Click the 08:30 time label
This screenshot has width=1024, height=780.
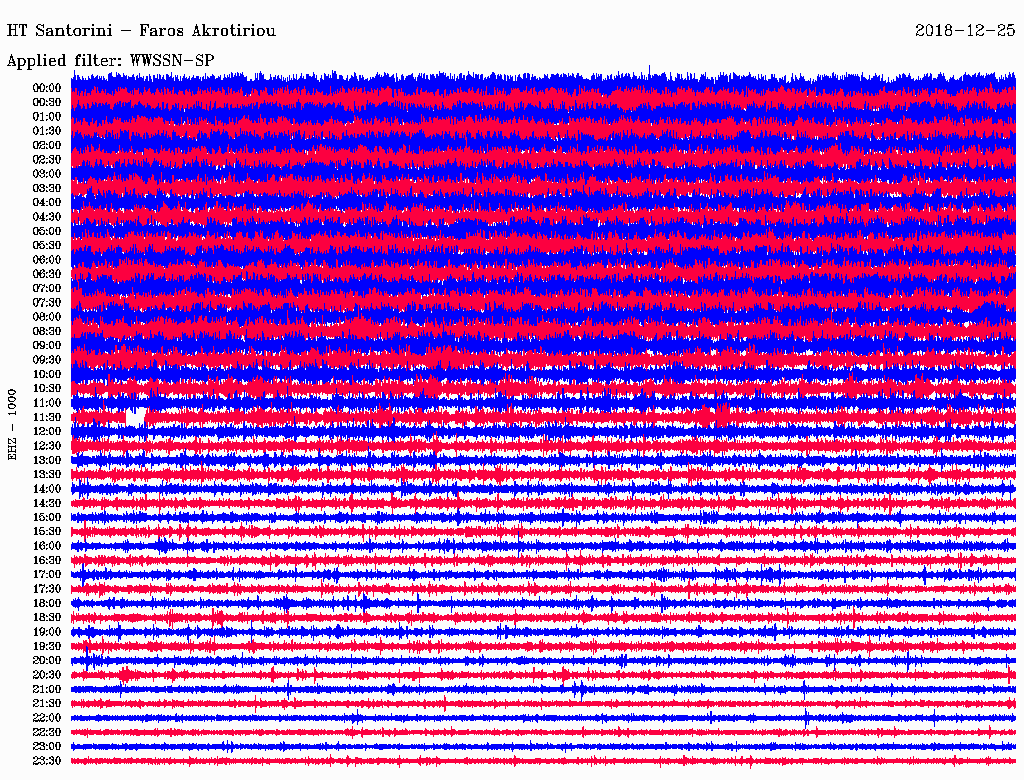(47, 332)
